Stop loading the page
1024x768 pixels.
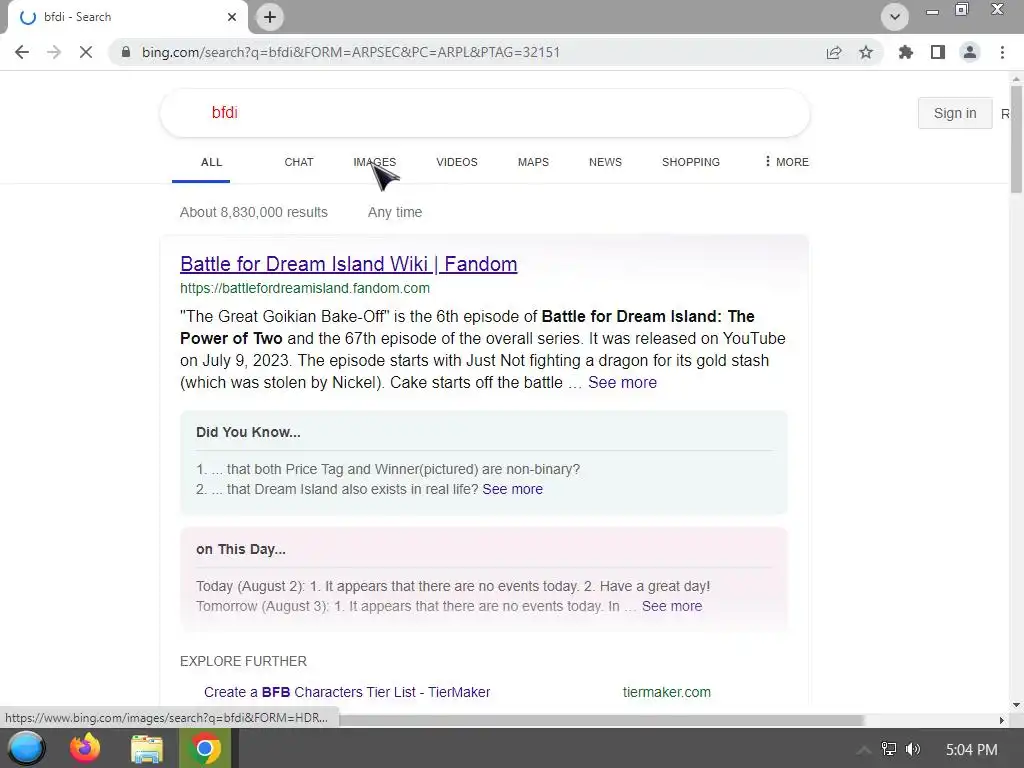(86, 52)
